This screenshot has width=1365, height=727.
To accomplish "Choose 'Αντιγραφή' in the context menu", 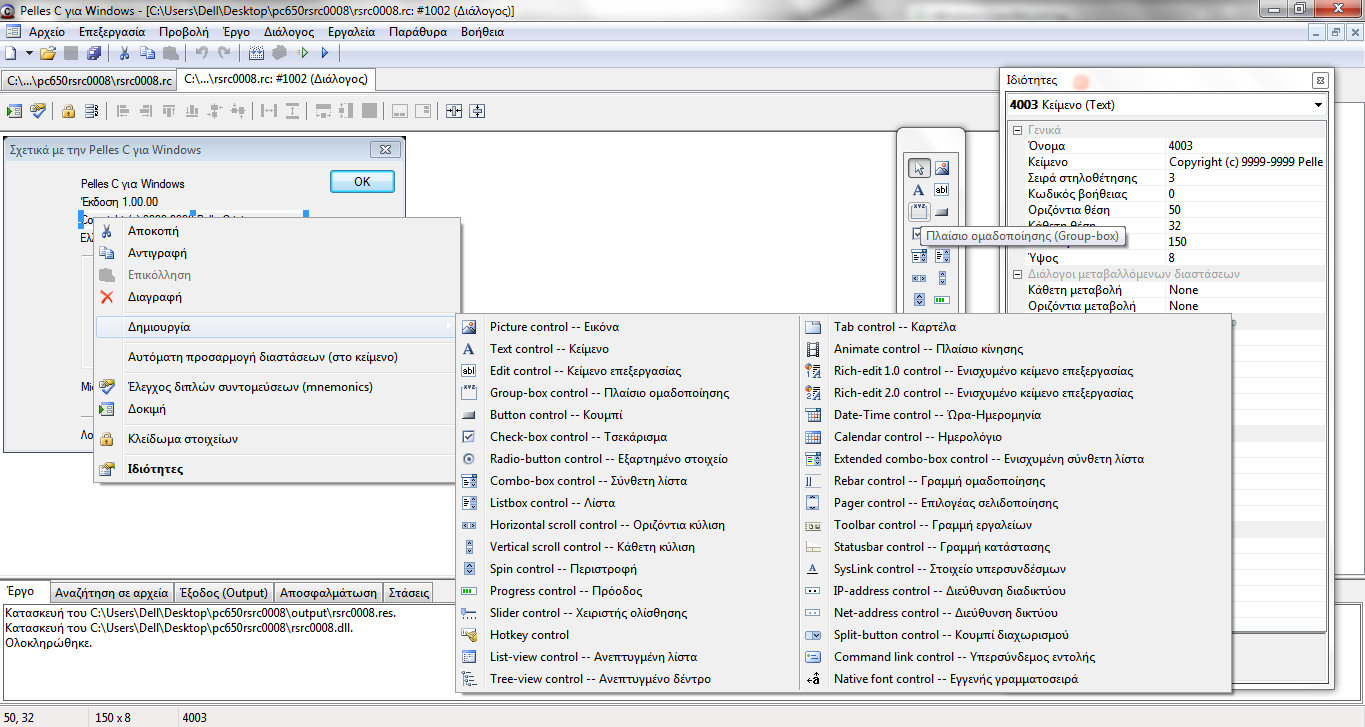I will pyautogui.click(x=277, y=253).
